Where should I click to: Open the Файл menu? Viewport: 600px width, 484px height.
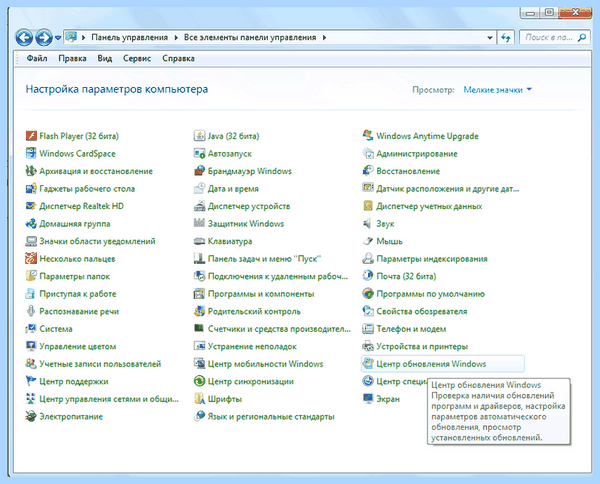pyautogui.click(x=37, y=59)
